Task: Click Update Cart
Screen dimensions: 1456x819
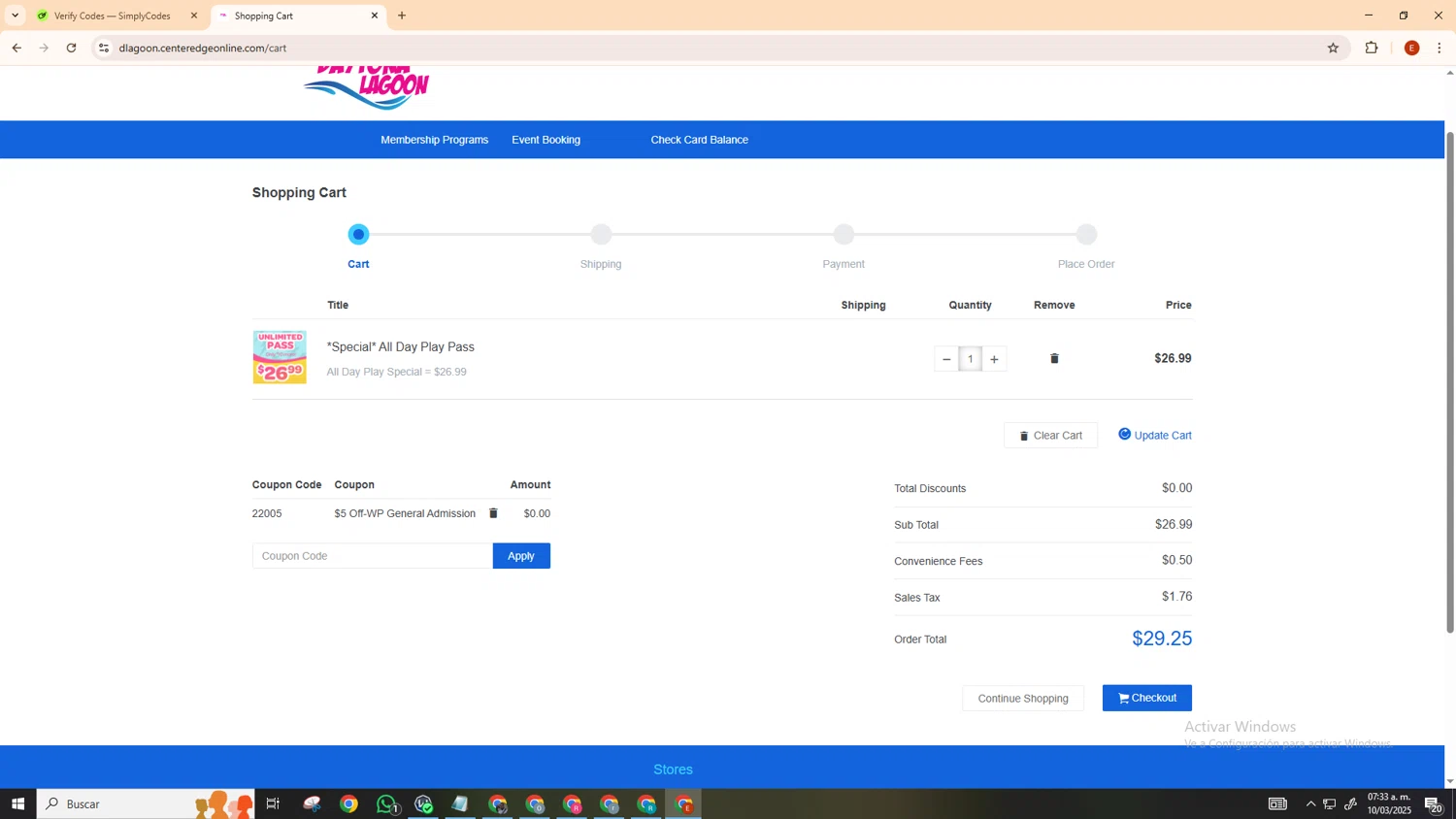Action: 1155,435
